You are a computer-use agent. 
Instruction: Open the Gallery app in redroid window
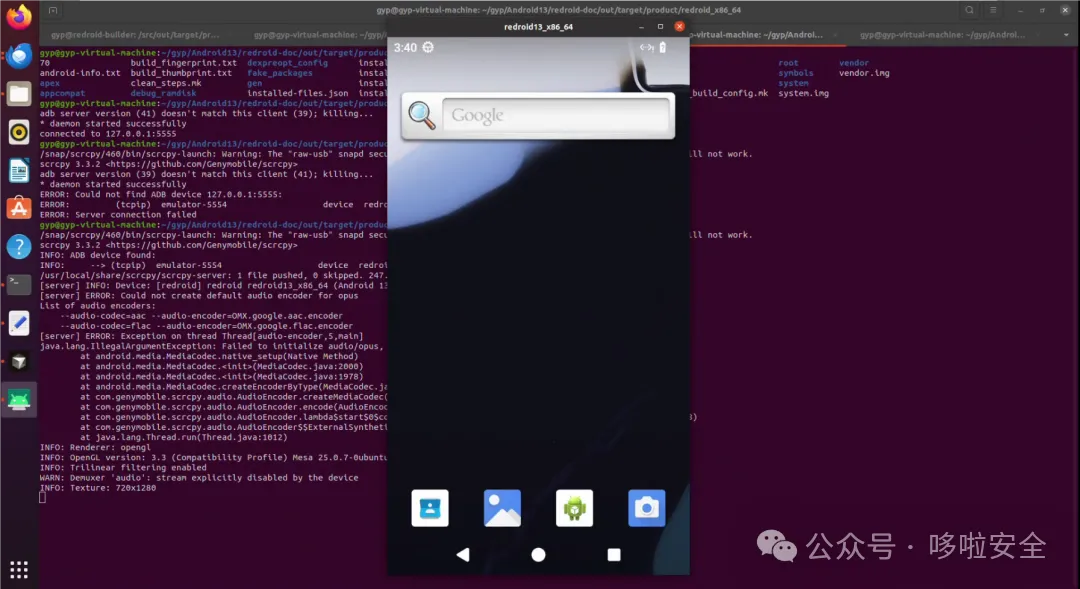pos(502,508)
